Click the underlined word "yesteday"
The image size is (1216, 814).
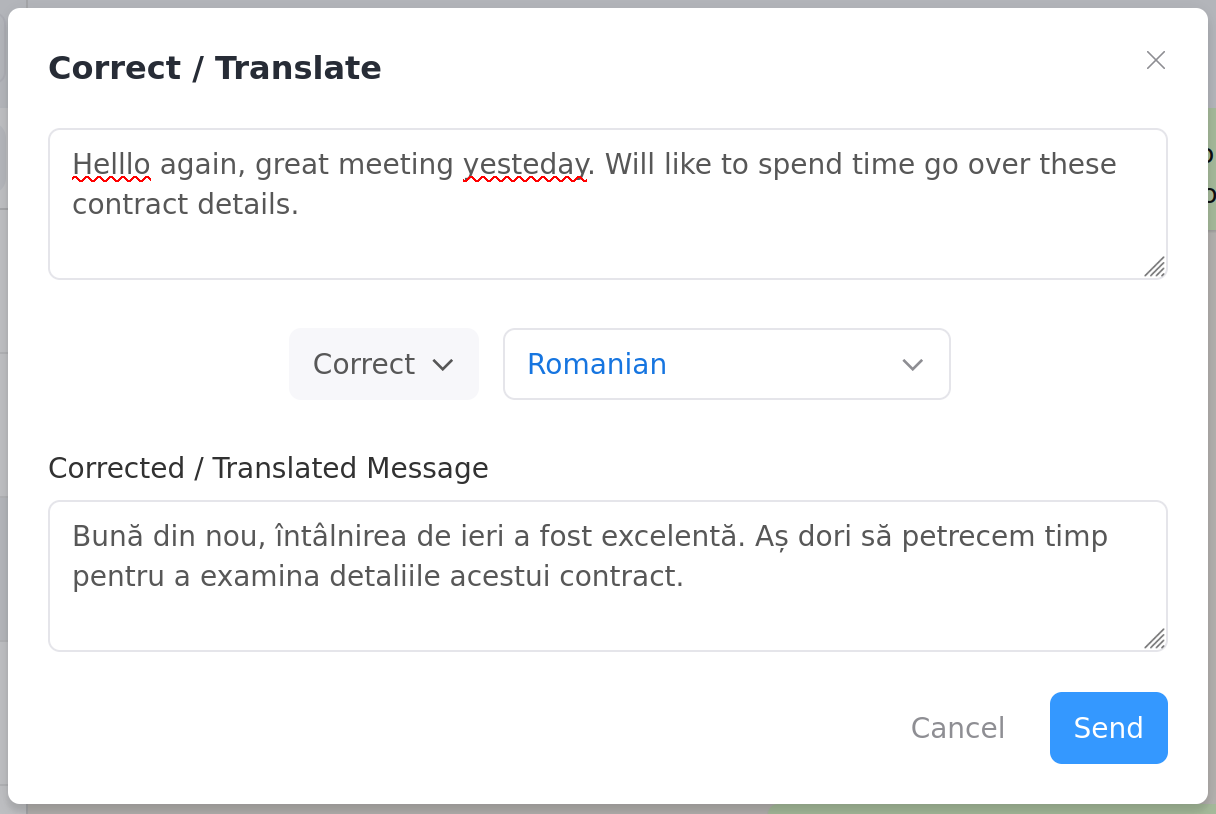coord(525,164)
